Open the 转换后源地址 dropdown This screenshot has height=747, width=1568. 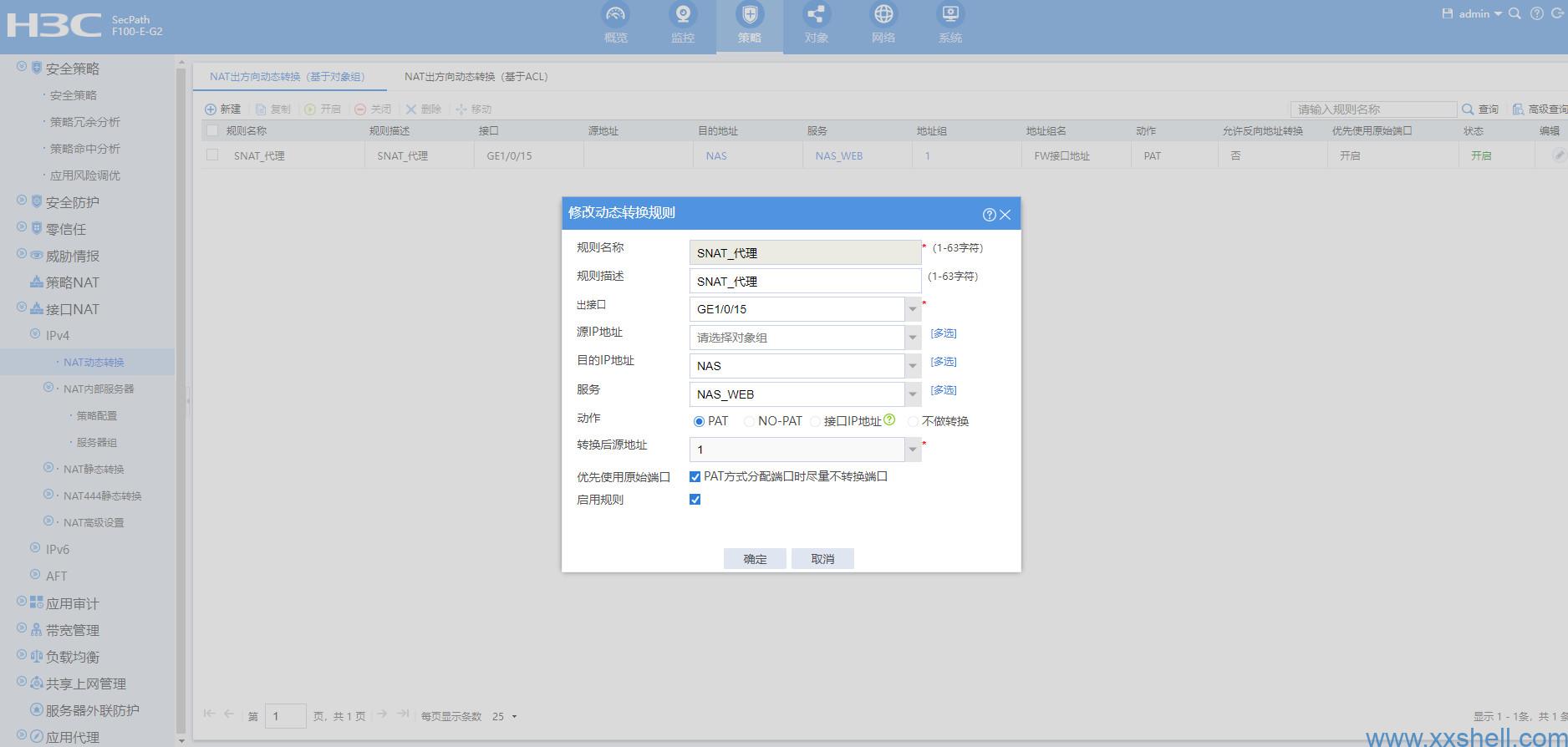pos(913,450)
